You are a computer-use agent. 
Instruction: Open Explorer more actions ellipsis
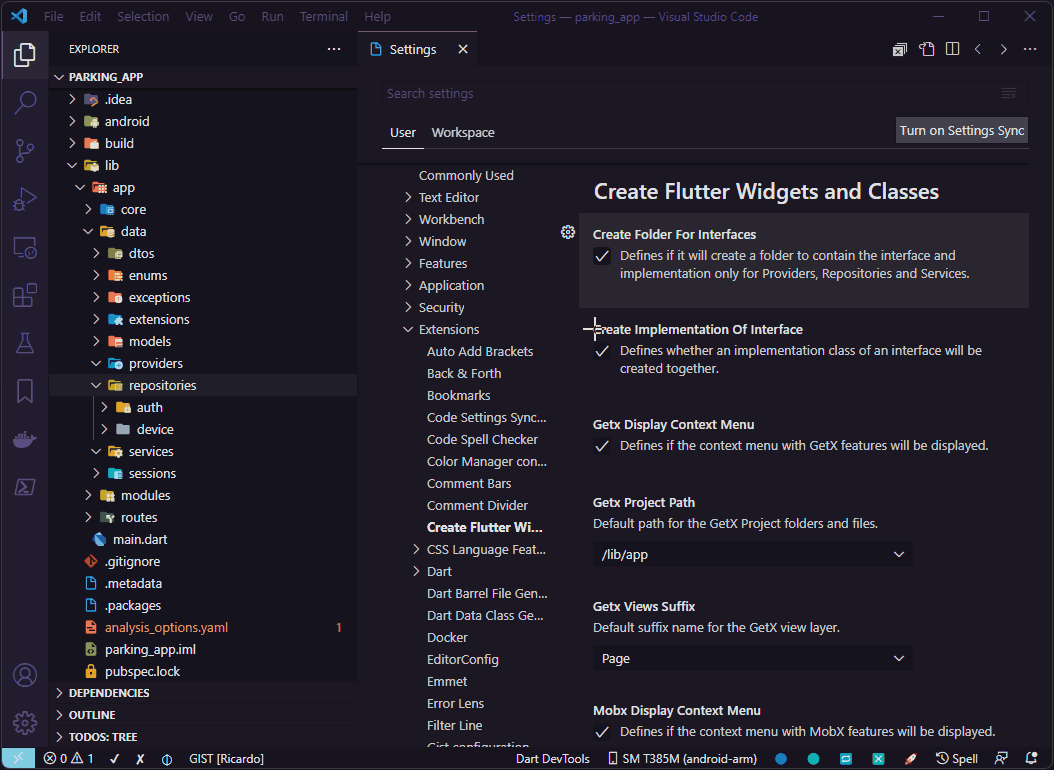tap(333, 49)
